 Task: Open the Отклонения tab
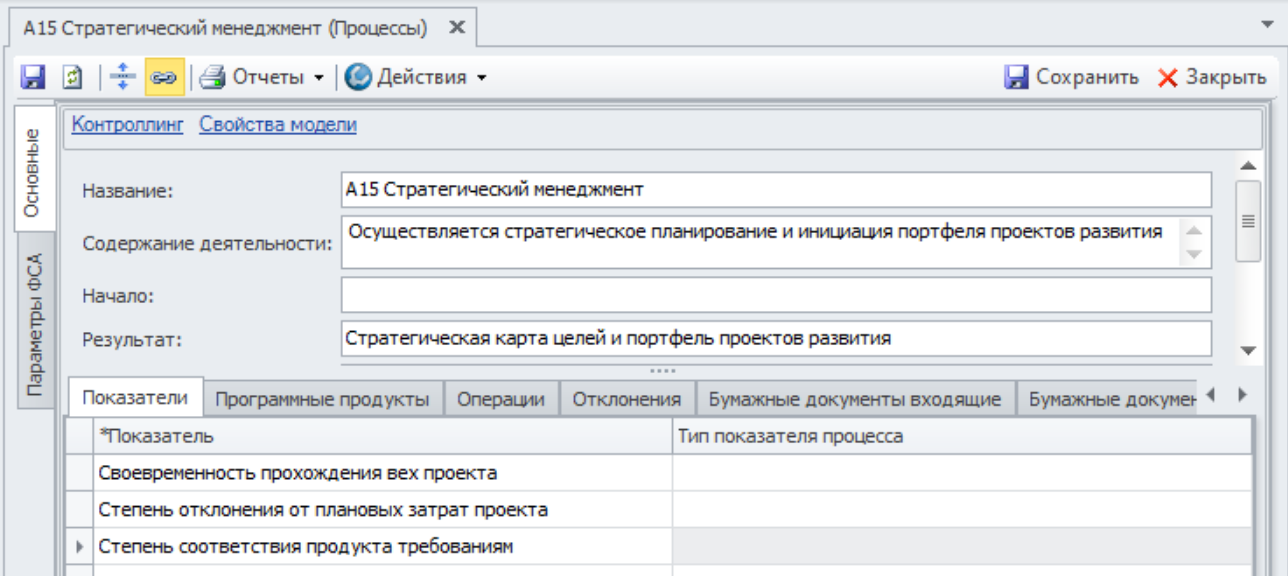(x=626, y=399)
